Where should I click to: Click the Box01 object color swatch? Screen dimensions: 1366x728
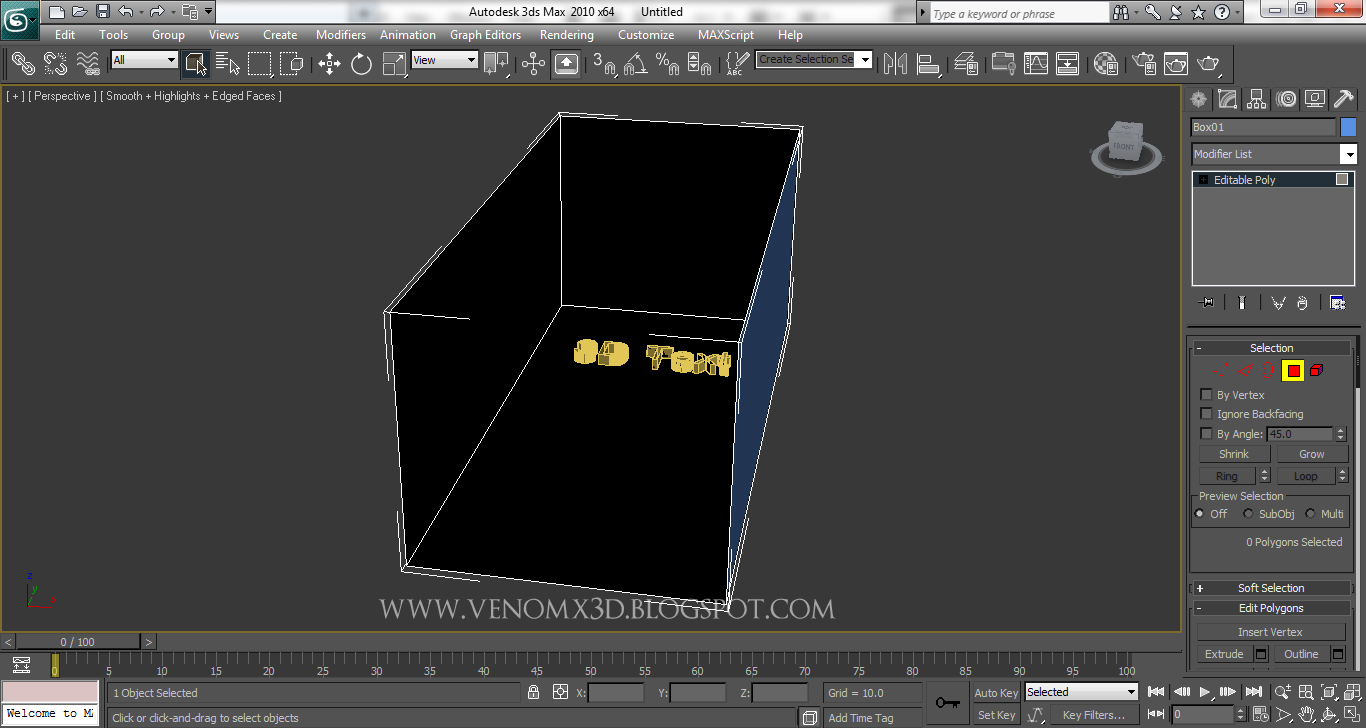(1346, 126)
